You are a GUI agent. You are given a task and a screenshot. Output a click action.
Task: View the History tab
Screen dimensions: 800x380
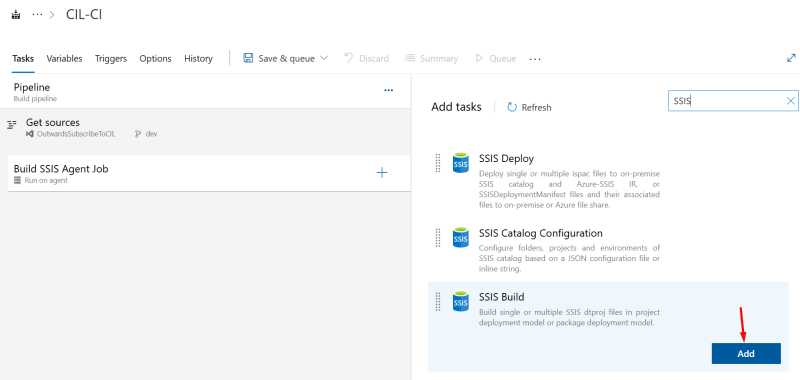(198, 59)
